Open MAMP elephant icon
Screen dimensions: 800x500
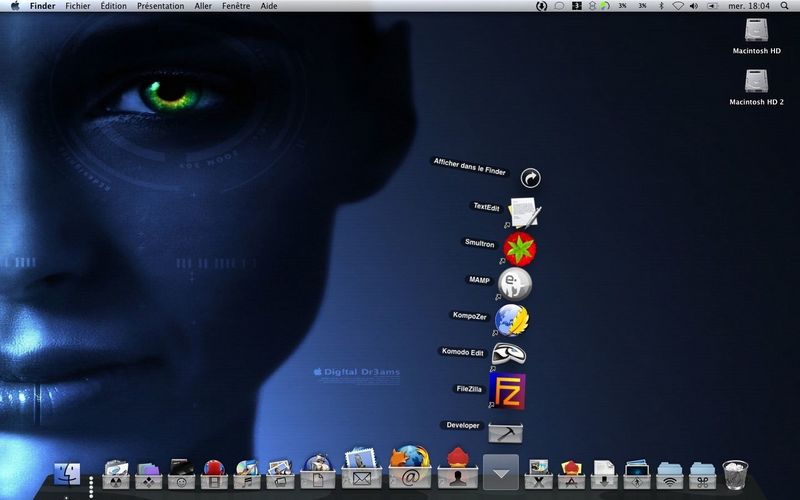(515, 284)
